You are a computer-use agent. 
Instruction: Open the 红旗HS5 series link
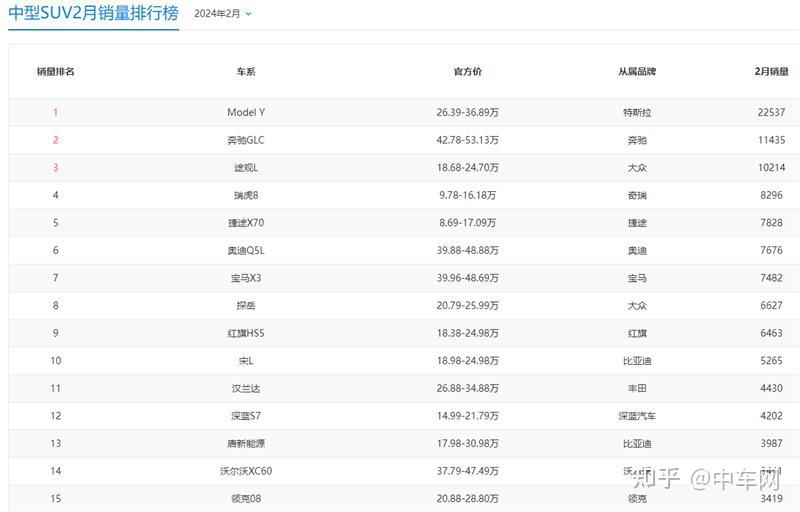pyautogui.click(x=246, y=333)
